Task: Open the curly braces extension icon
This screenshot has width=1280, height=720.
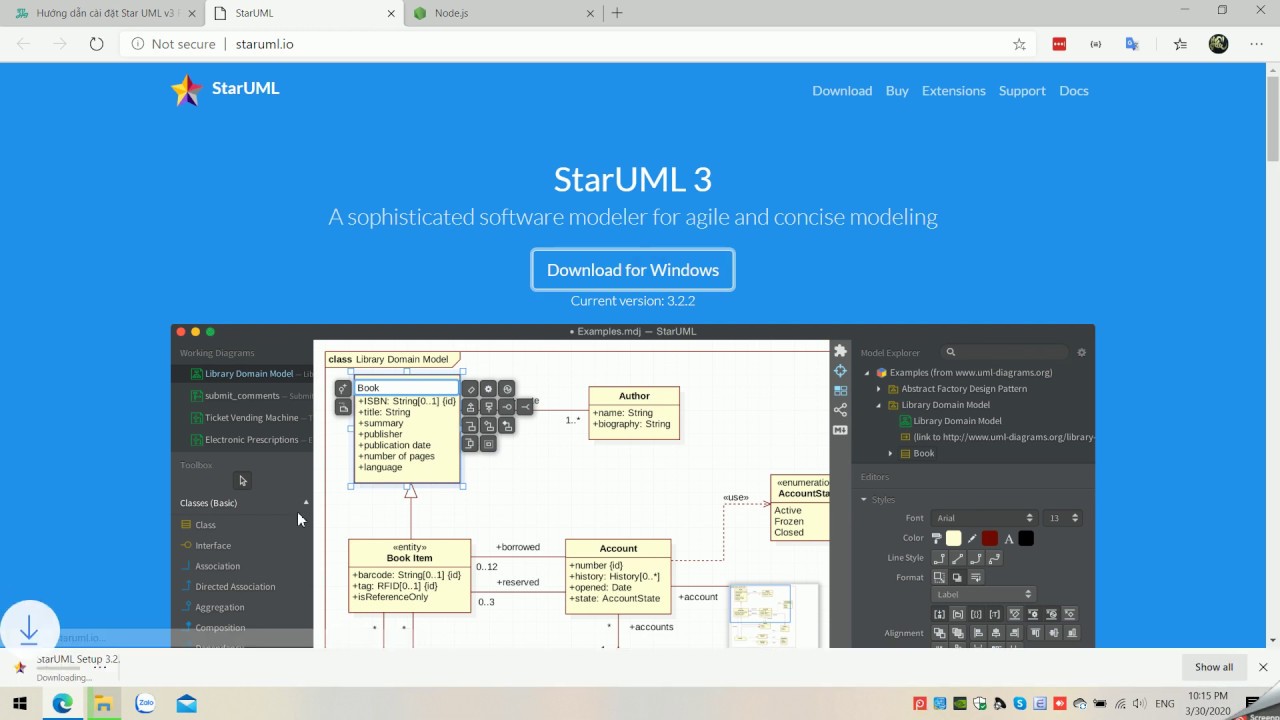Action: tap(1096, 44)
